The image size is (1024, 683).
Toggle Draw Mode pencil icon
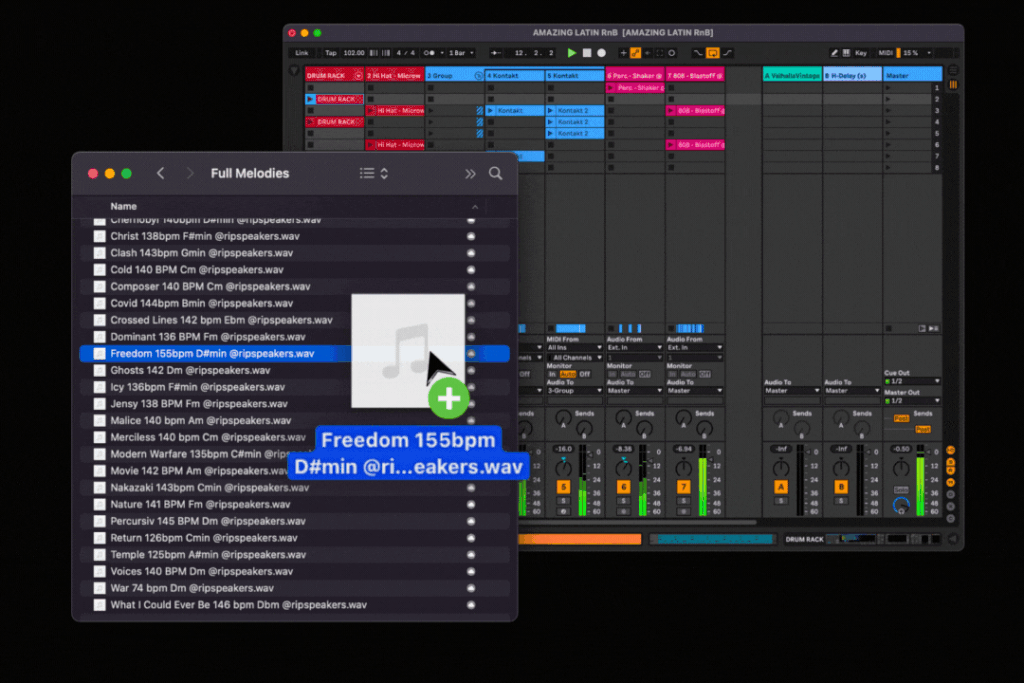tap(834, 53)
